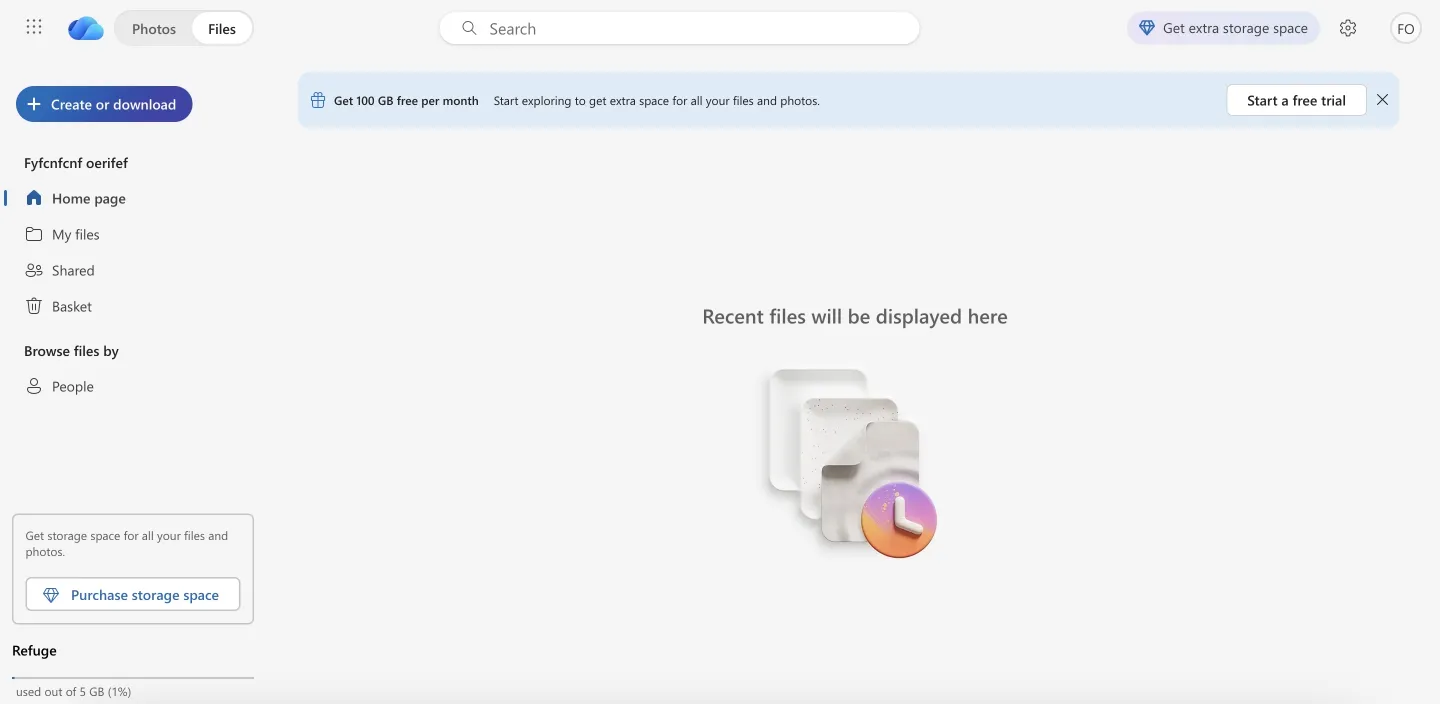Open Get extra storage space options
Image resolution: width=1440 pixels, height=704 pixels.
coord(1222,28)
